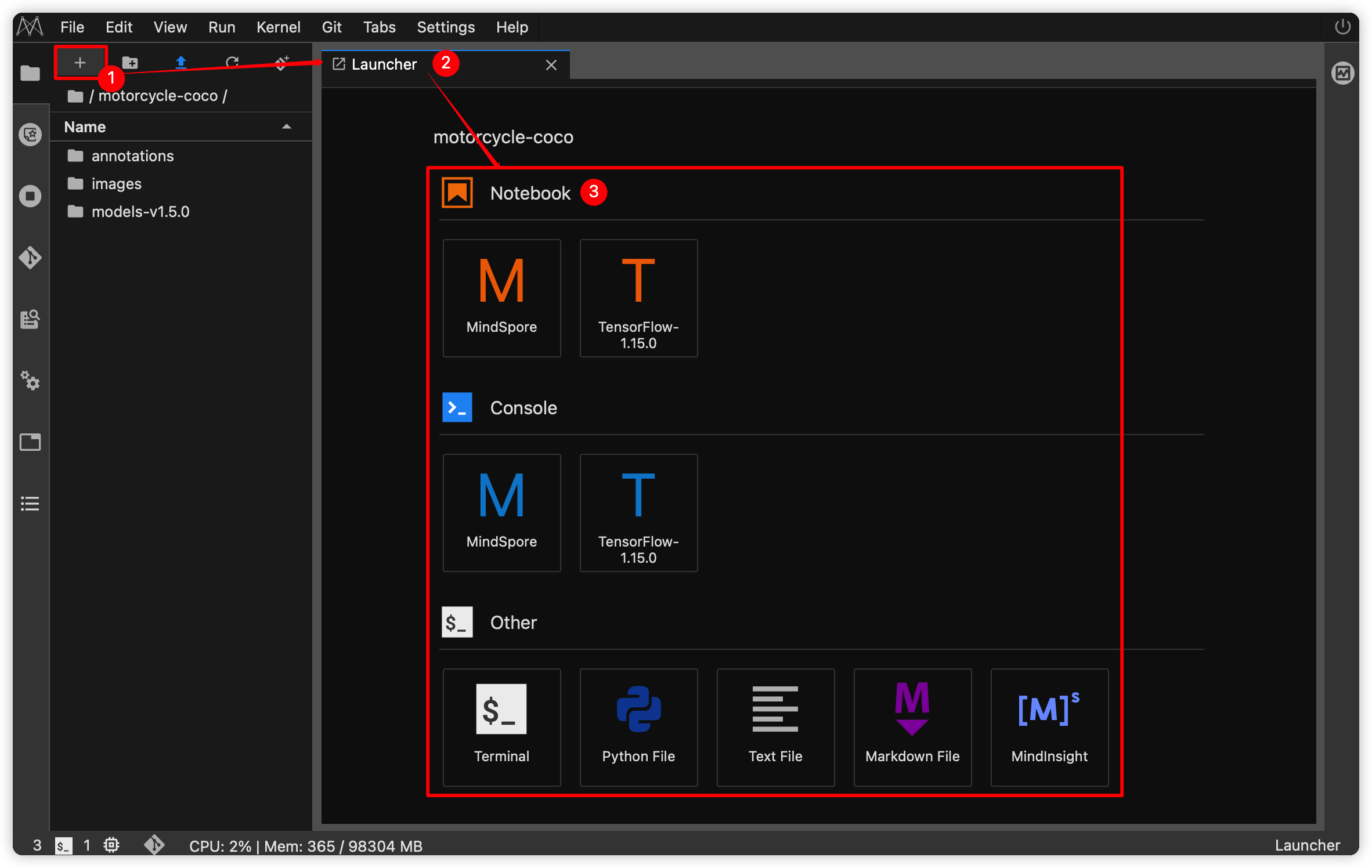Open the running terminals and kernels sidebar
1372x868 pixels.
(30, 196)
